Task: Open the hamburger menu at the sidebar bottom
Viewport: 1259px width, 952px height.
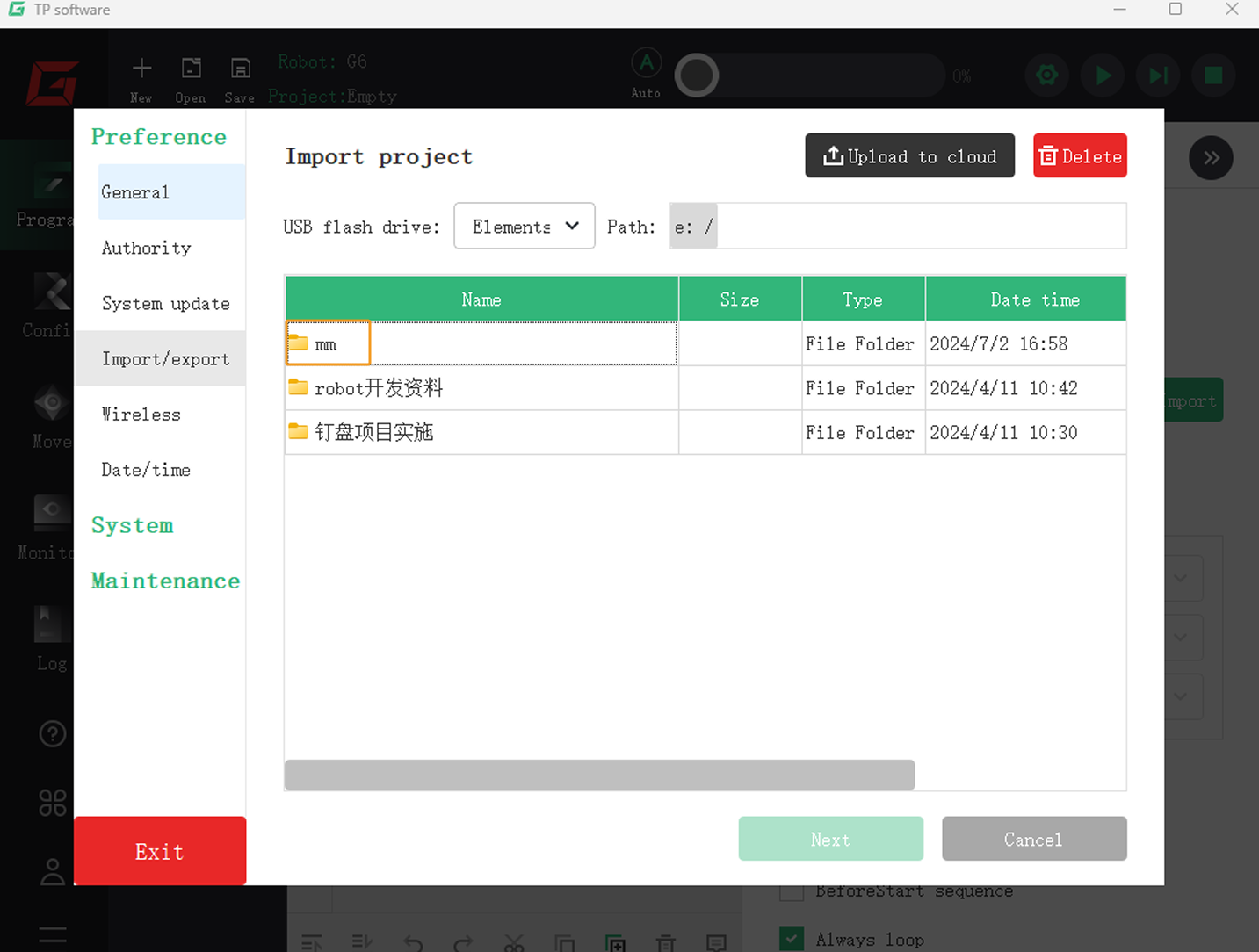Action: coord(53,935)
